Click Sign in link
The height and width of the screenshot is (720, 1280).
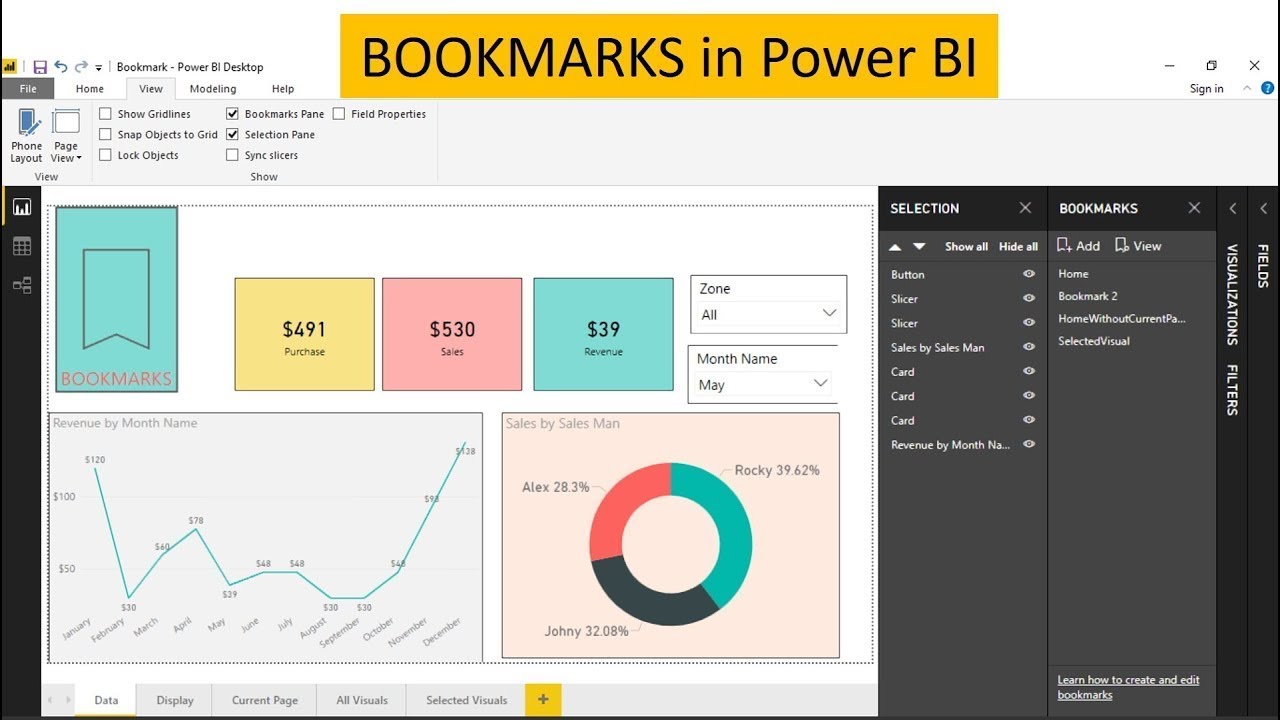1207,89
